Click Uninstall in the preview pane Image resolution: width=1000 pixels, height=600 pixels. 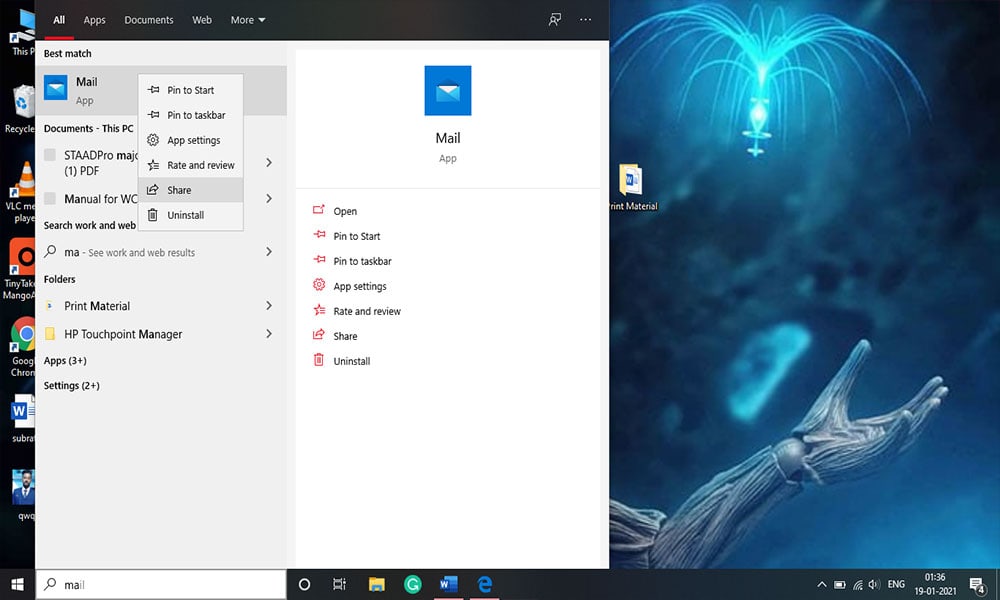point(351,361)
